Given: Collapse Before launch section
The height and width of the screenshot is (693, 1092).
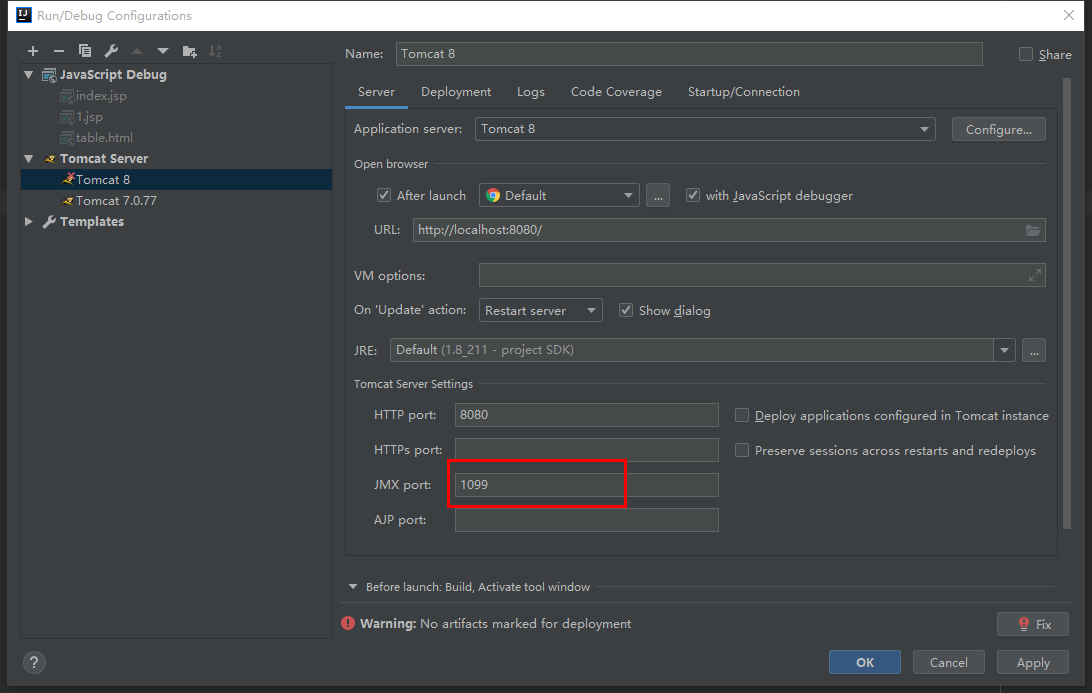Looking at the screenshot, I should pyautogui.click(x=353, y=587).
